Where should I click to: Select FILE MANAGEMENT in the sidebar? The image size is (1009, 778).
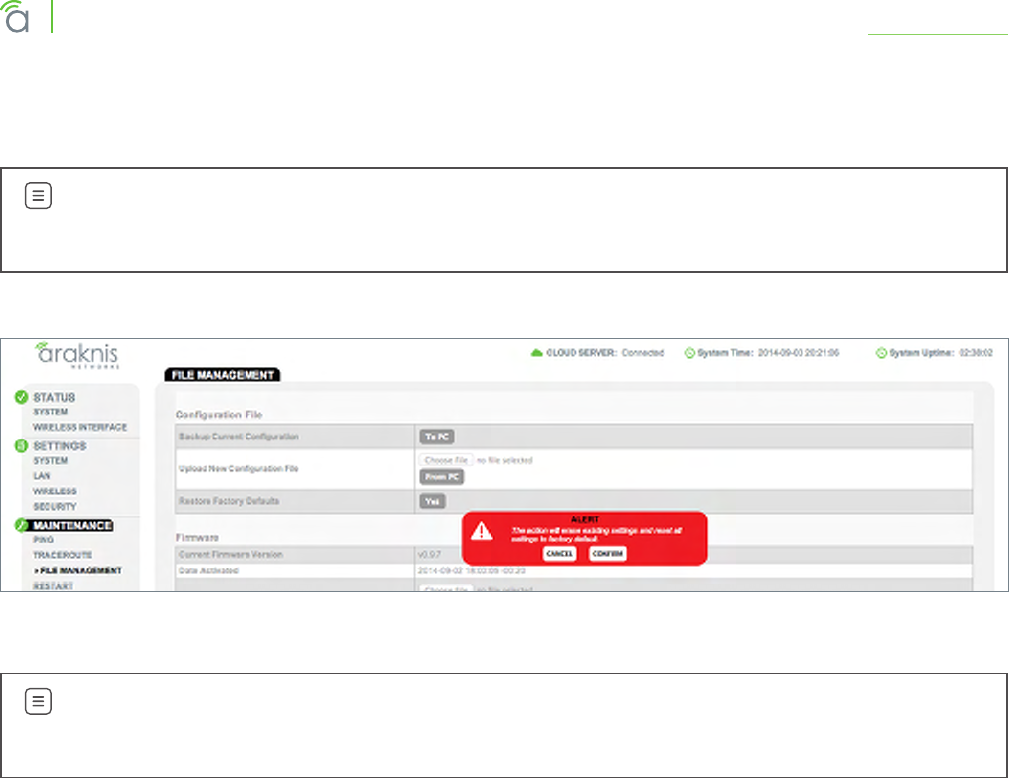[x=78, y=571]
